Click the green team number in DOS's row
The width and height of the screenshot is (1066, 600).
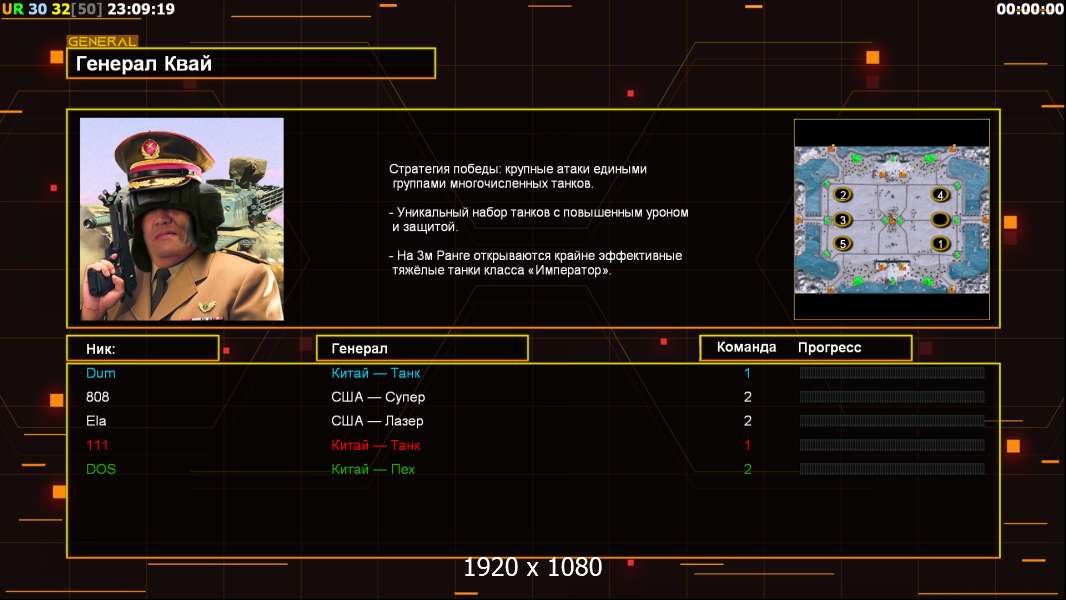(747, 469)
